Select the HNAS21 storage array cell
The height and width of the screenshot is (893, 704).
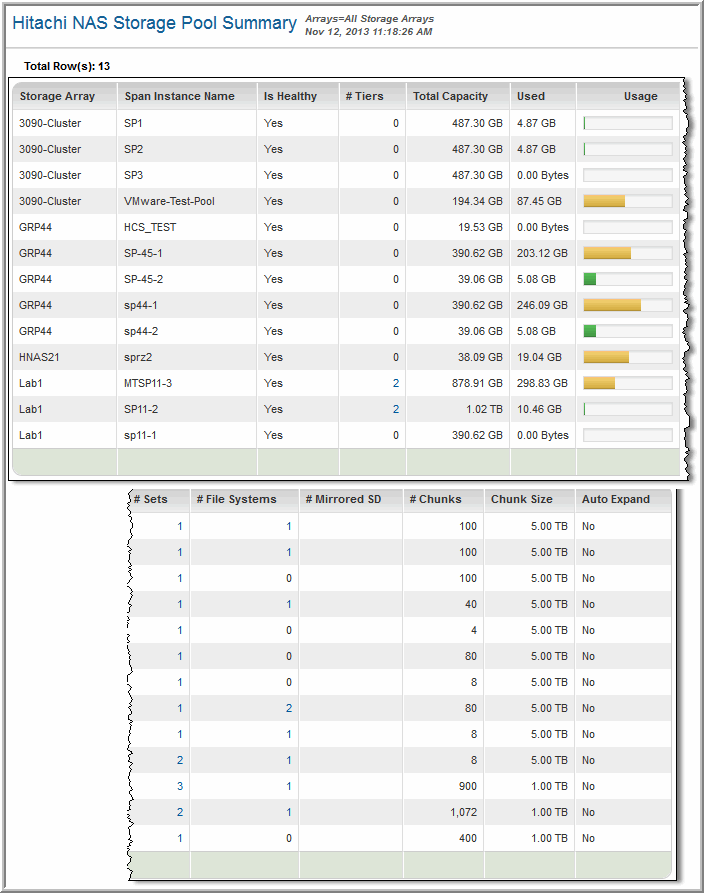pos(41,357)
